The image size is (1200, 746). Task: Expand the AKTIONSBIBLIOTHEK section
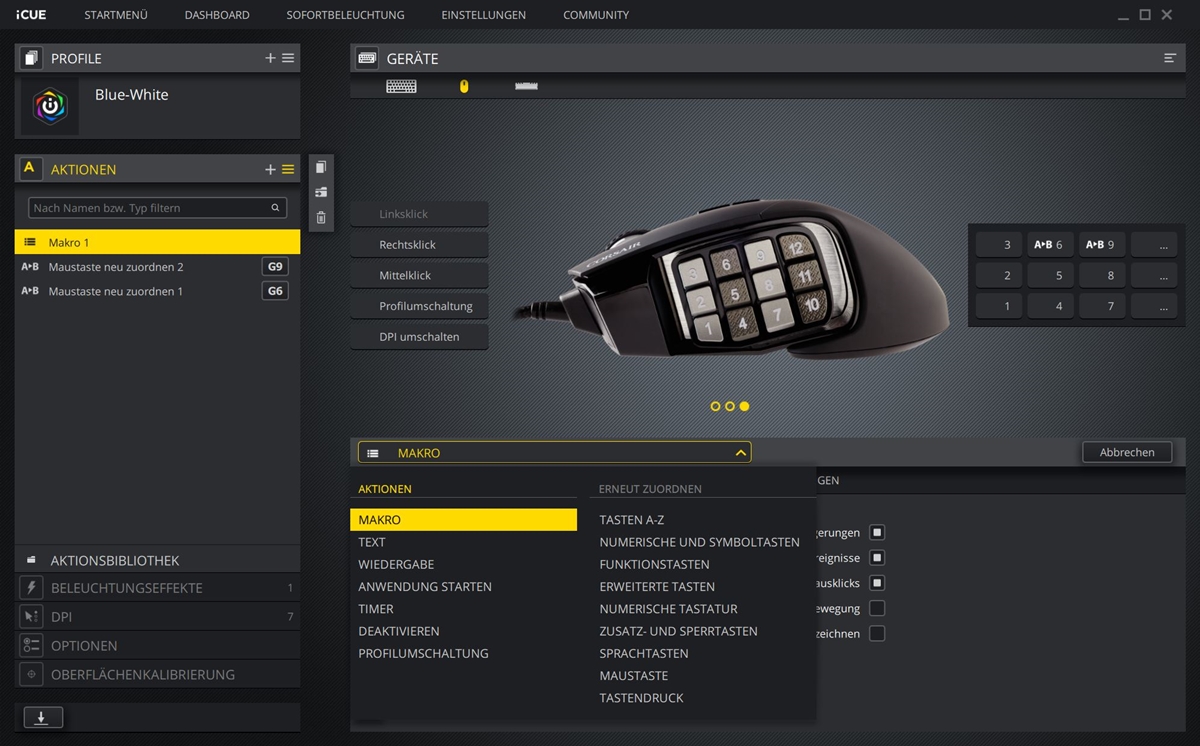tap(157, 560)
